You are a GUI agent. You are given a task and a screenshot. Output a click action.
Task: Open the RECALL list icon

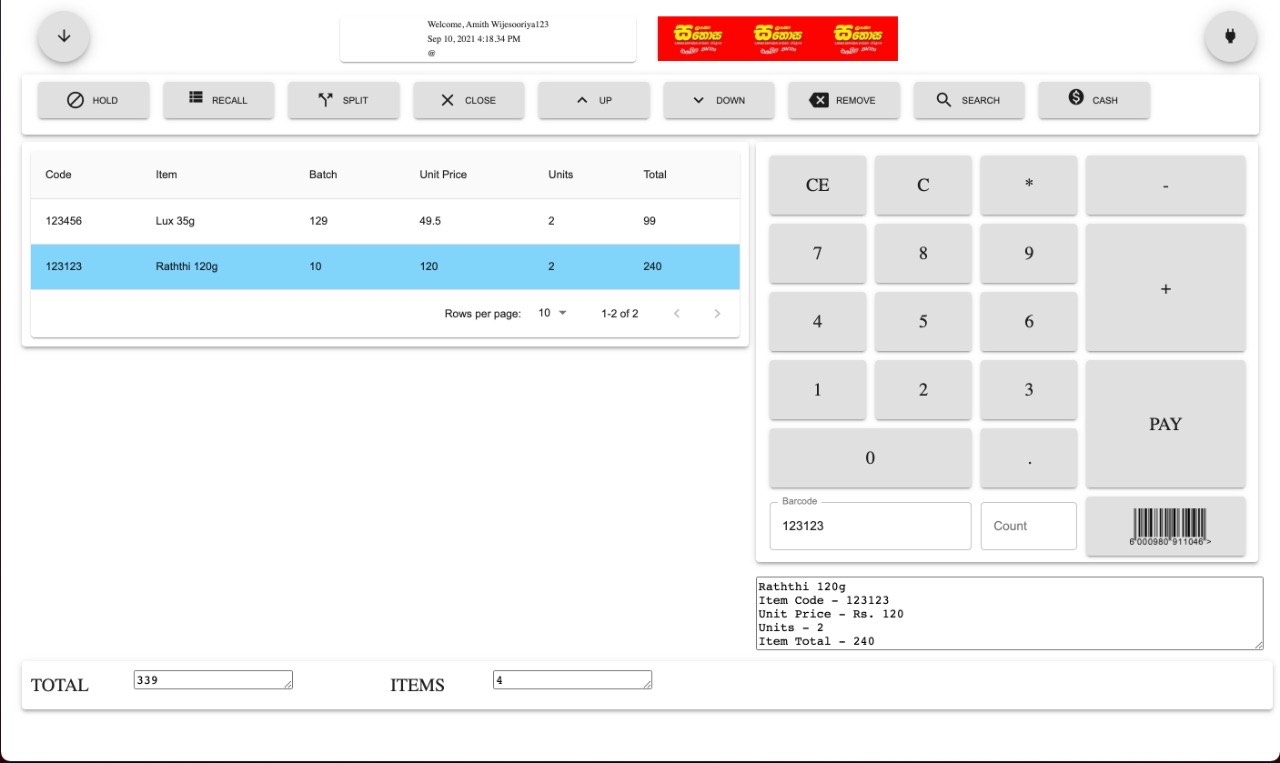[198, 99]
